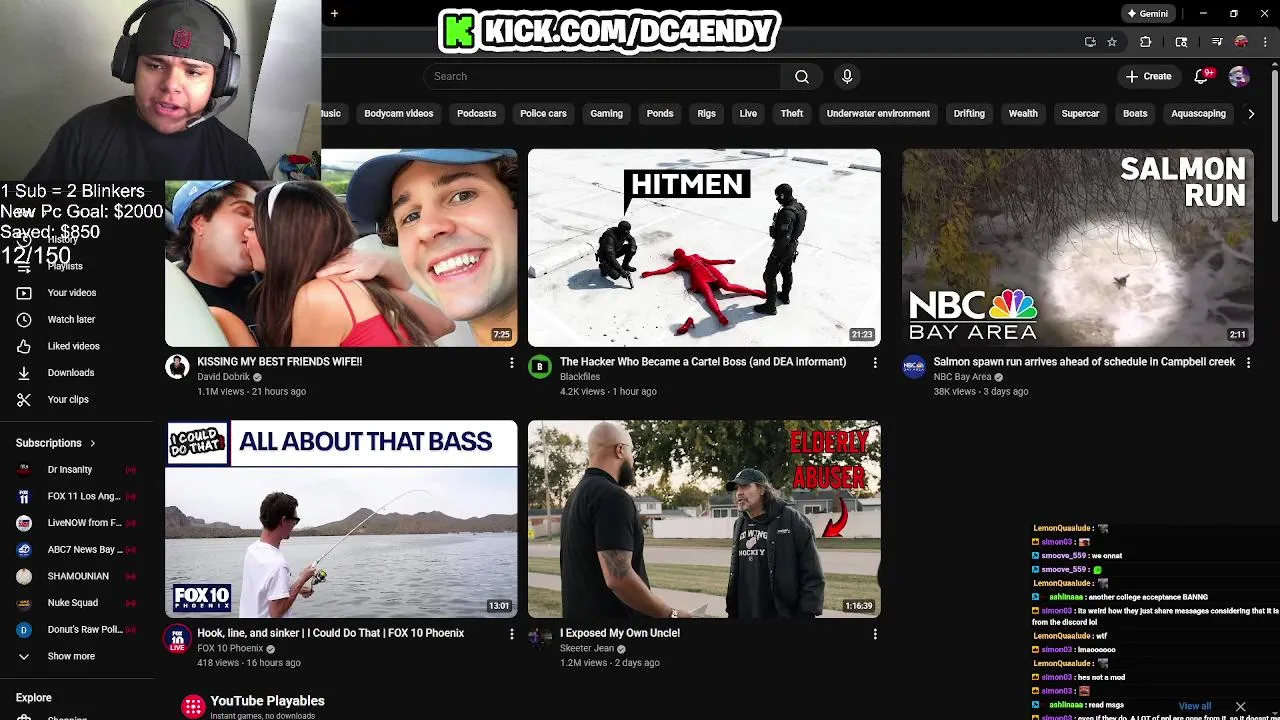Open options for Kissing My Best Friends Wife video

[x=511, y=362]
